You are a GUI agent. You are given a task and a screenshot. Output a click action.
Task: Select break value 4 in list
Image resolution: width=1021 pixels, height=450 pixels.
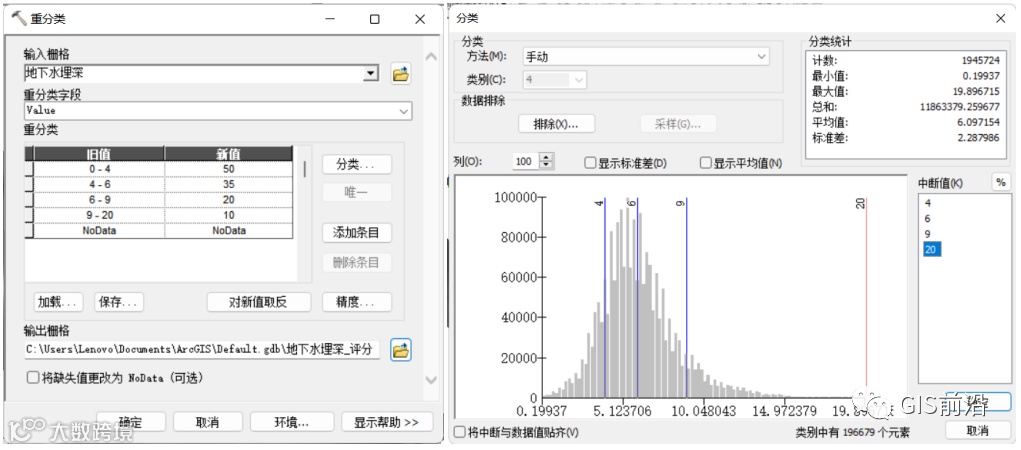(x=928, y=203)
